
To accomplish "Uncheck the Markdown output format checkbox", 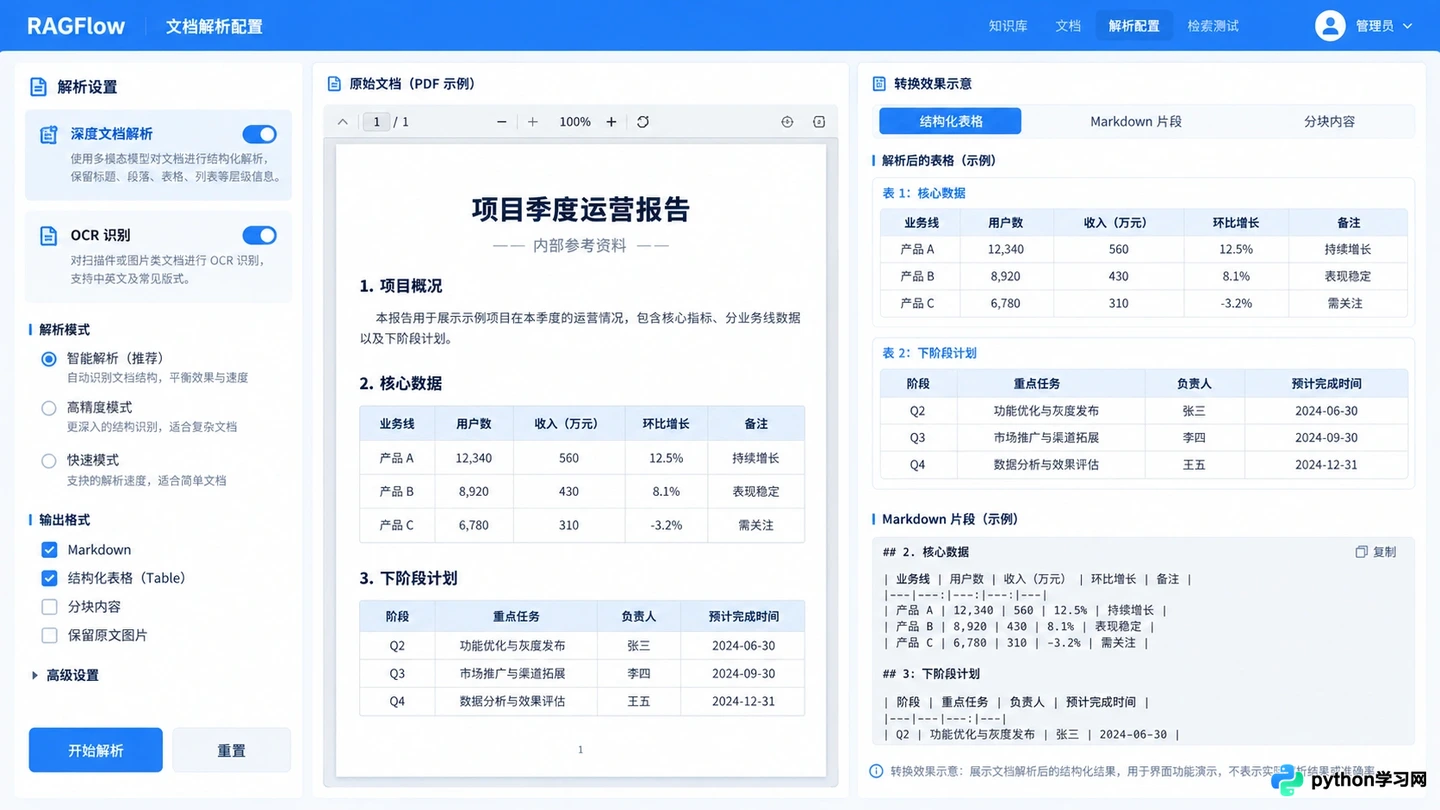I will click(49, 550).
